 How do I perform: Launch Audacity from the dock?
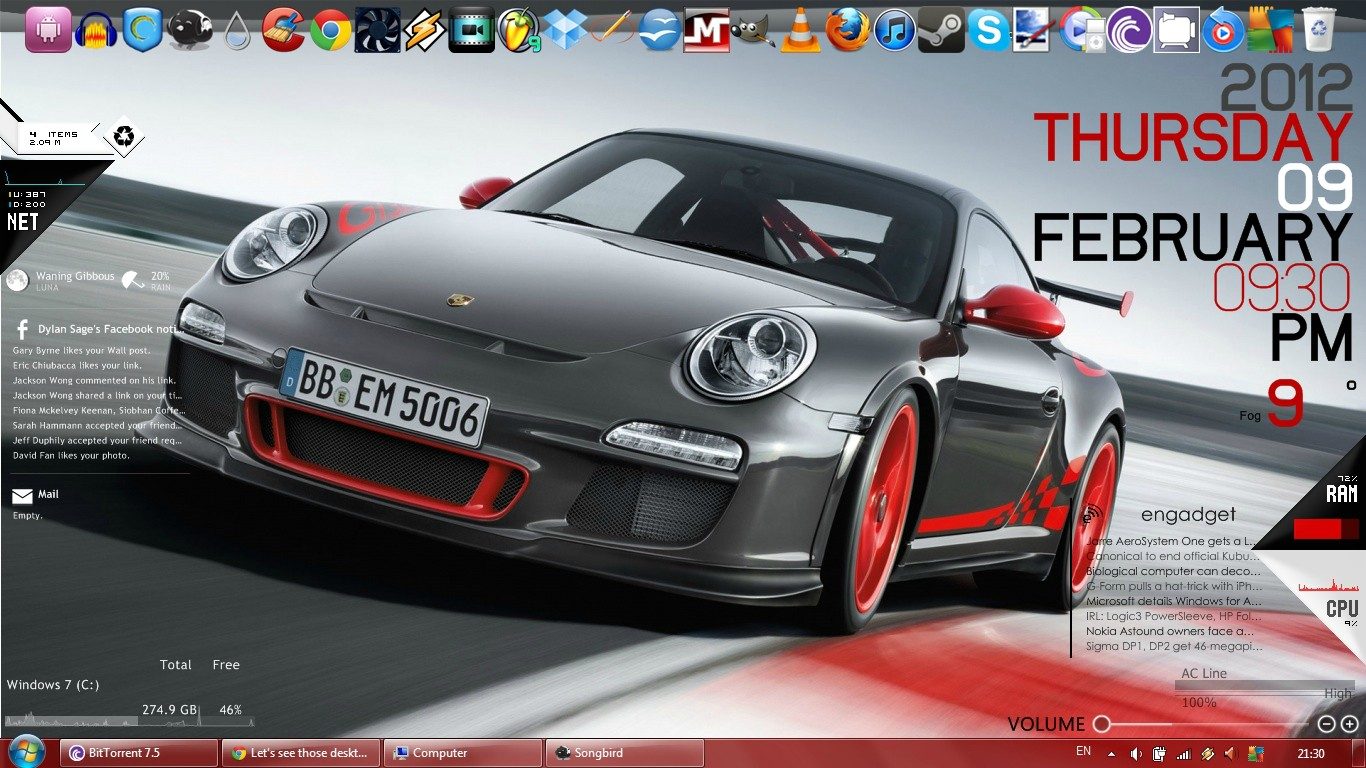point(96,30)
